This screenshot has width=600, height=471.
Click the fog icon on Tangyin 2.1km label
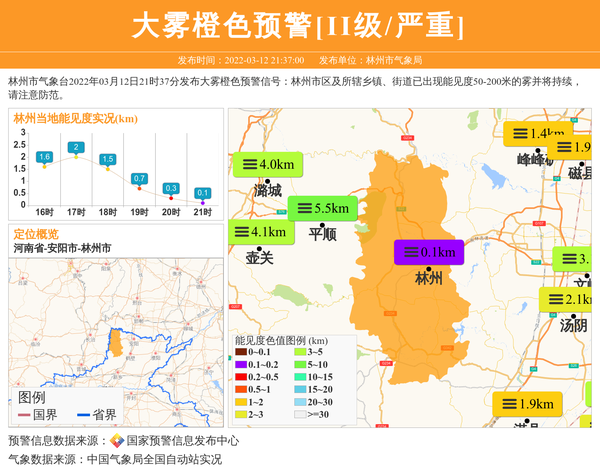coord(552,300)
